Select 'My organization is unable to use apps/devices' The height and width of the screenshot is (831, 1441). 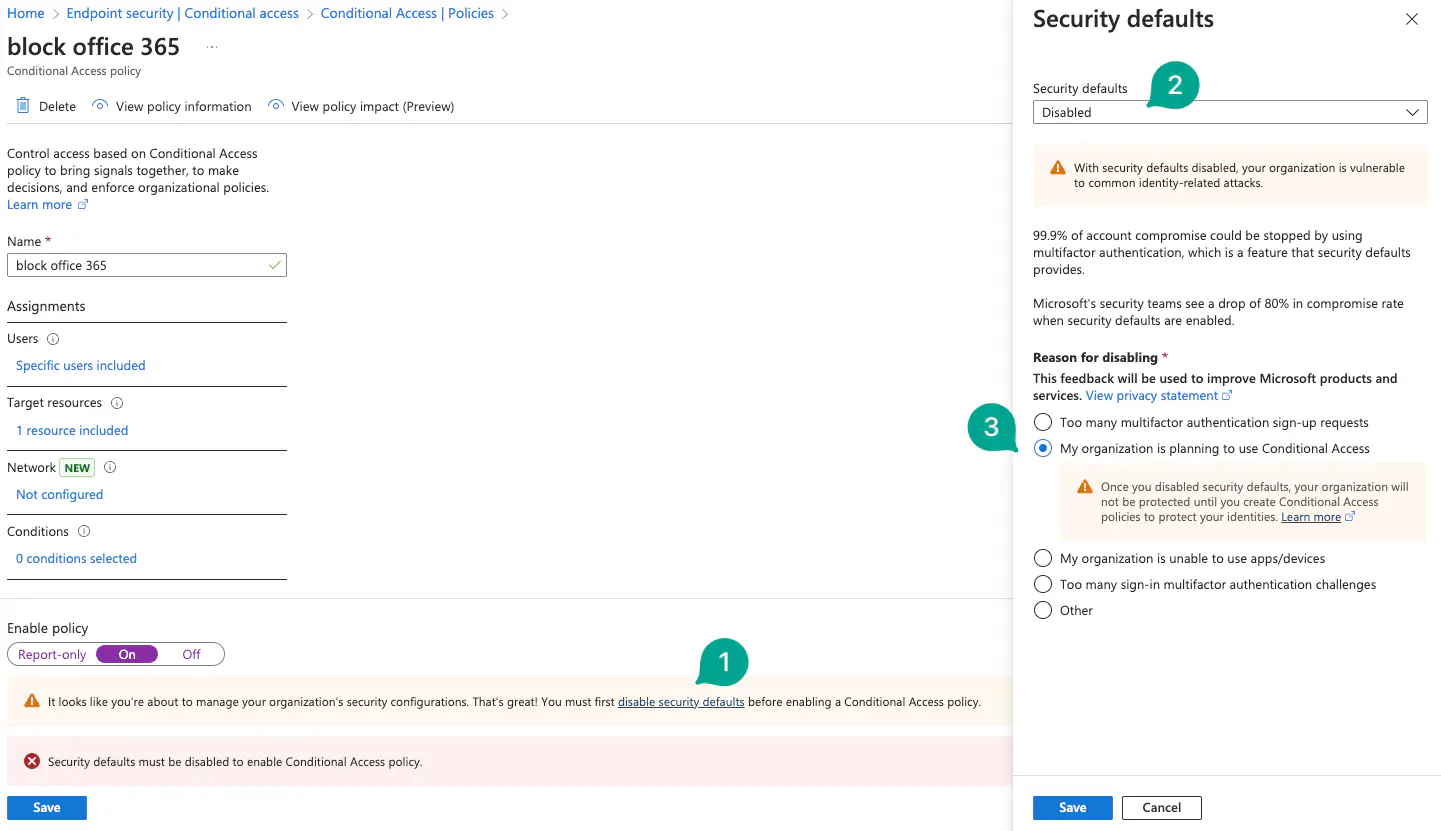pyautogui.click(x=1043, y=558)
